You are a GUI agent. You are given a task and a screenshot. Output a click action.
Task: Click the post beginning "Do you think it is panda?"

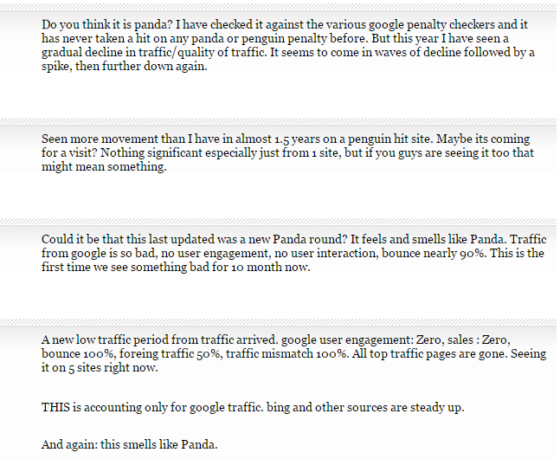click(x=288, y=45)
